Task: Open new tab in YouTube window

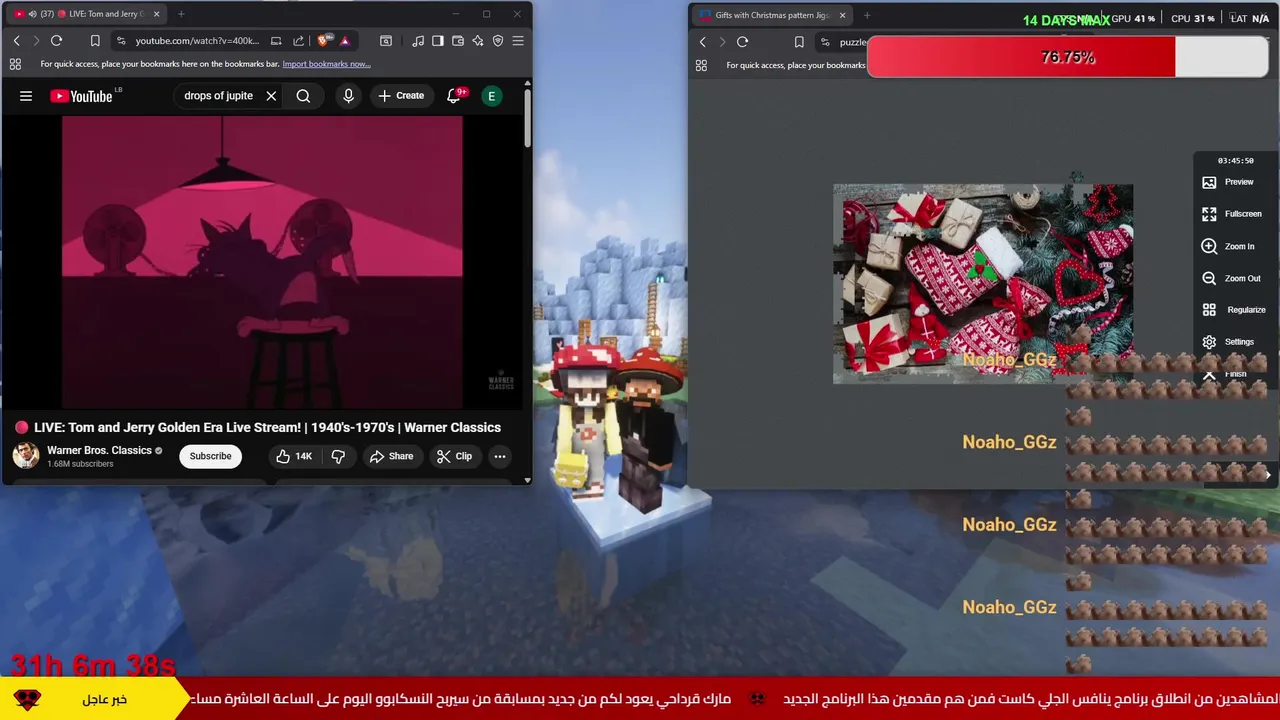Action: [x=181, y=14]
